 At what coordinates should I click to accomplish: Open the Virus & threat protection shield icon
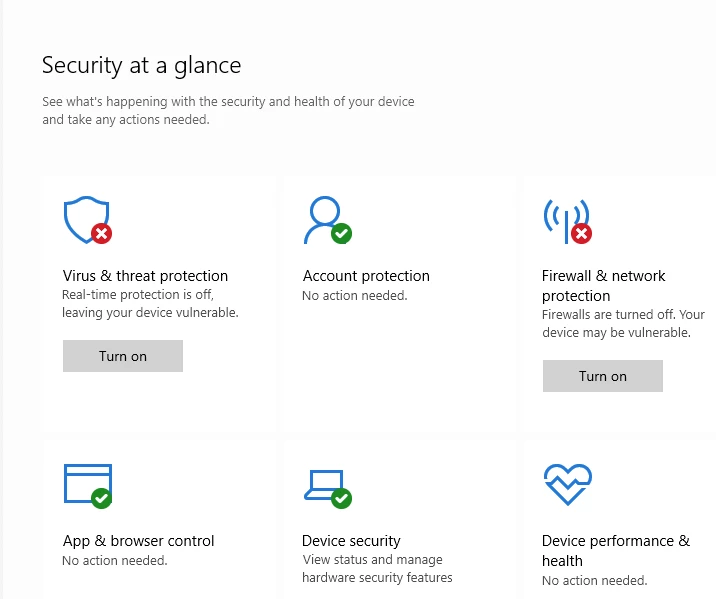pyautogui.click(x=87, y=220)
